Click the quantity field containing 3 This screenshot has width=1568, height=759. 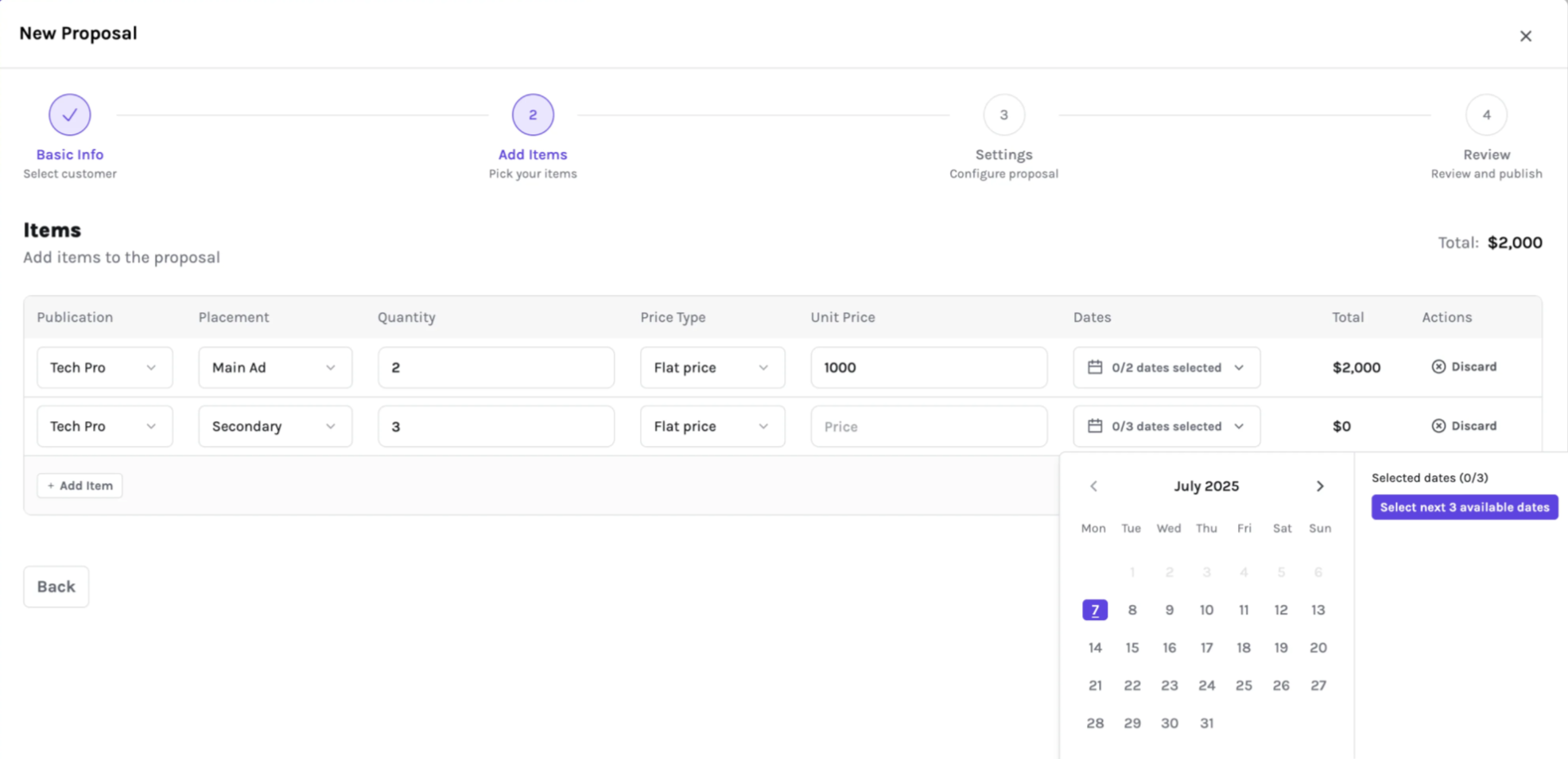click(x=496, y=426)
